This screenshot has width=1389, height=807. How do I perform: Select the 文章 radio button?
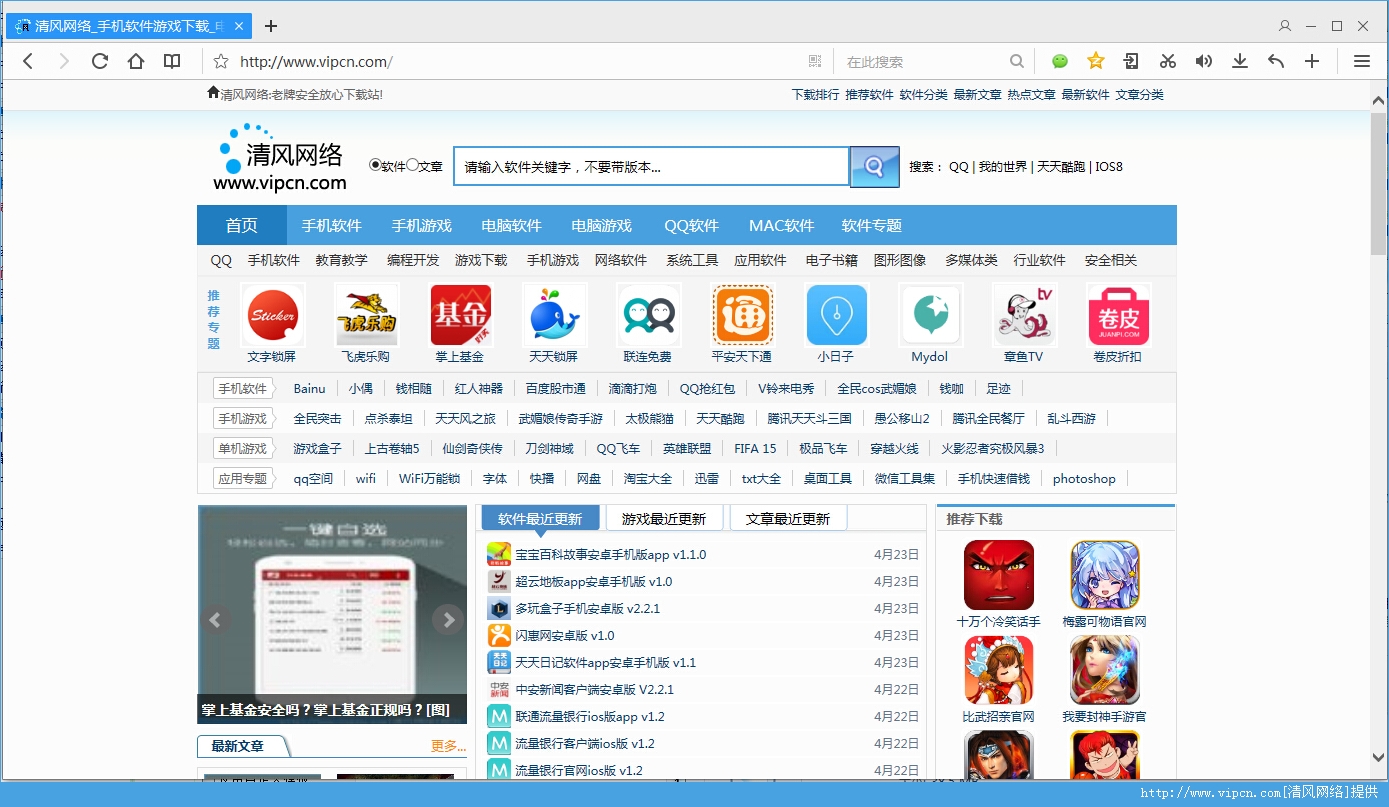coord(412,165)
